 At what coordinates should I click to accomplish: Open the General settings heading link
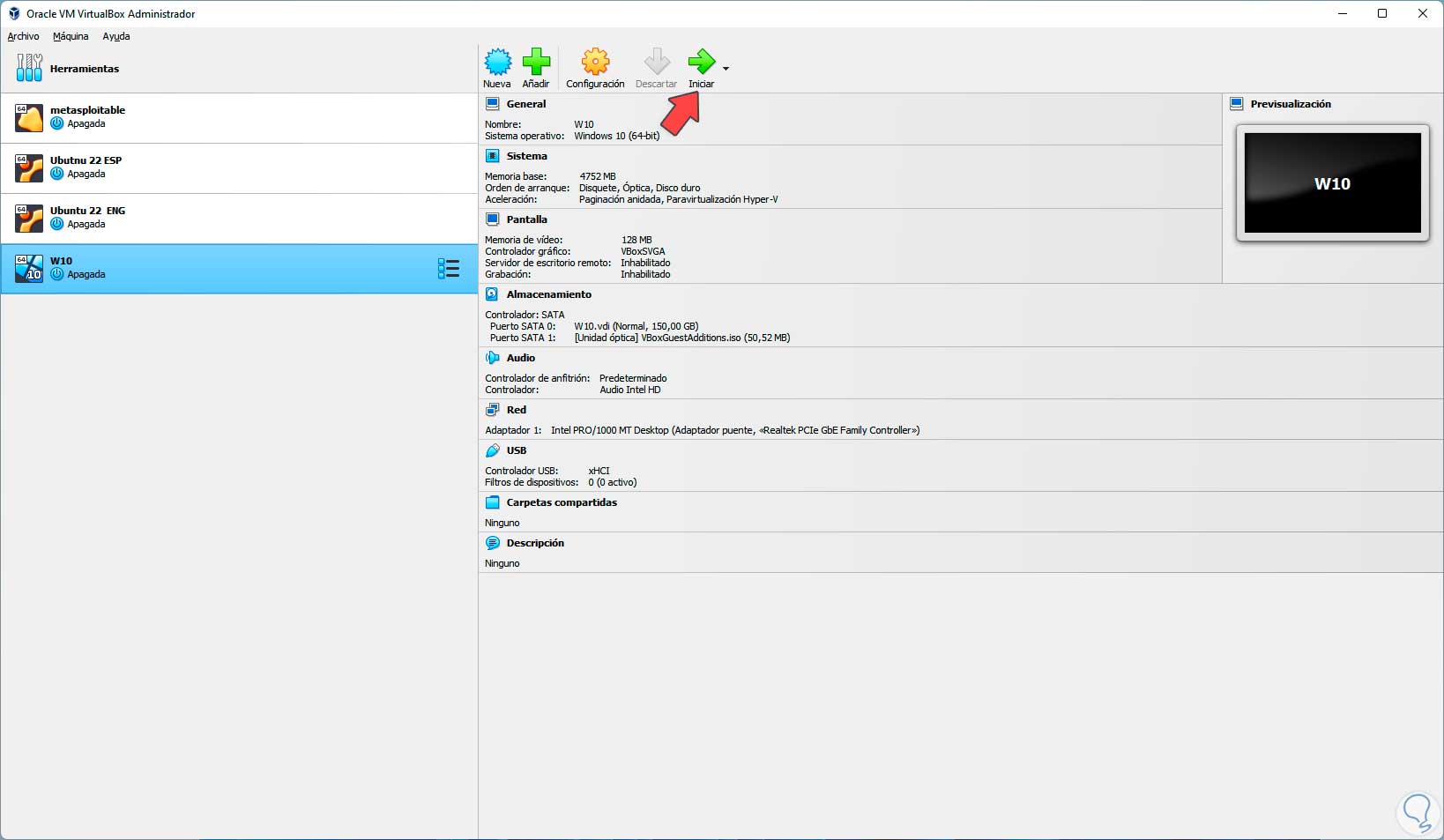[526, 104]
